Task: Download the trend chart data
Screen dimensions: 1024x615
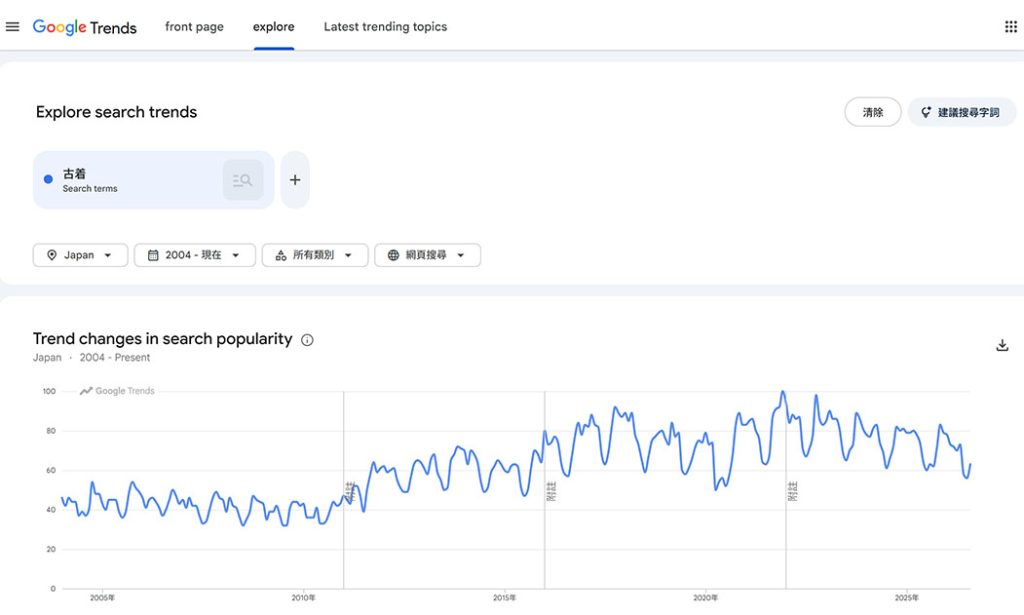Action: click(1002, 345)
